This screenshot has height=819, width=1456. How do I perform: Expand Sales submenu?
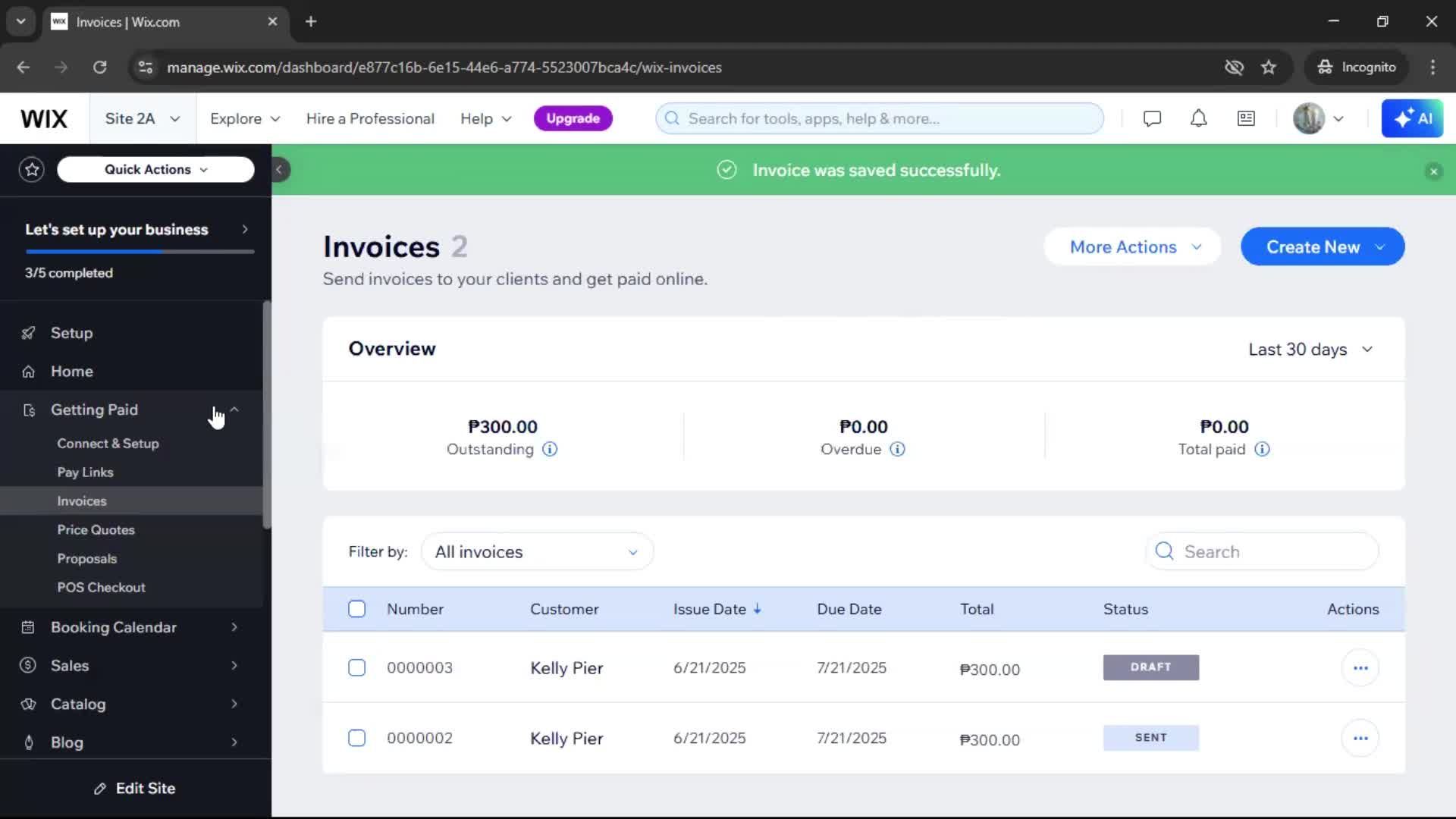coord(234,666)
